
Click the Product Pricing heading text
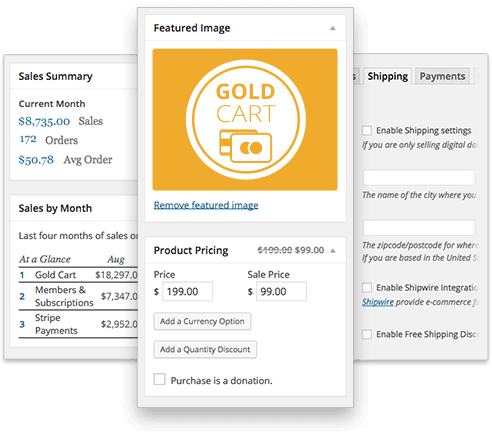191,250
